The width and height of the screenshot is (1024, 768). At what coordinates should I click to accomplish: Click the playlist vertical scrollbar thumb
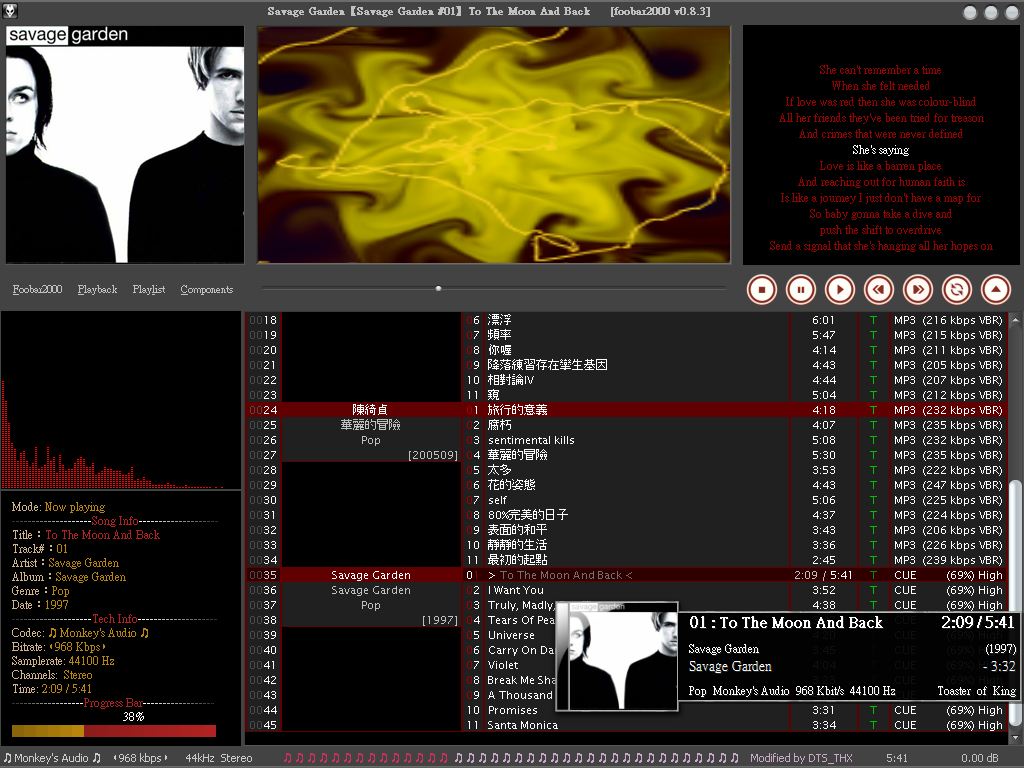1015,603
